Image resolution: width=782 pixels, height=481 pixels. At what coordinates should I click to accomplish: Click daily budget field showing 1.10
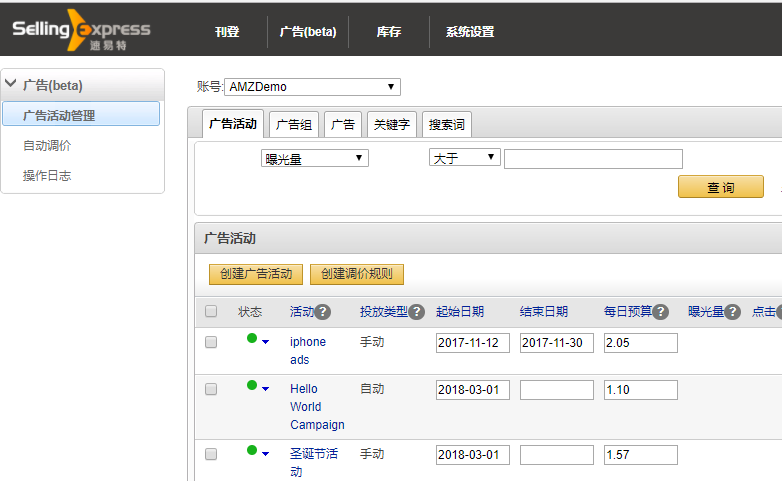[641, 390]
